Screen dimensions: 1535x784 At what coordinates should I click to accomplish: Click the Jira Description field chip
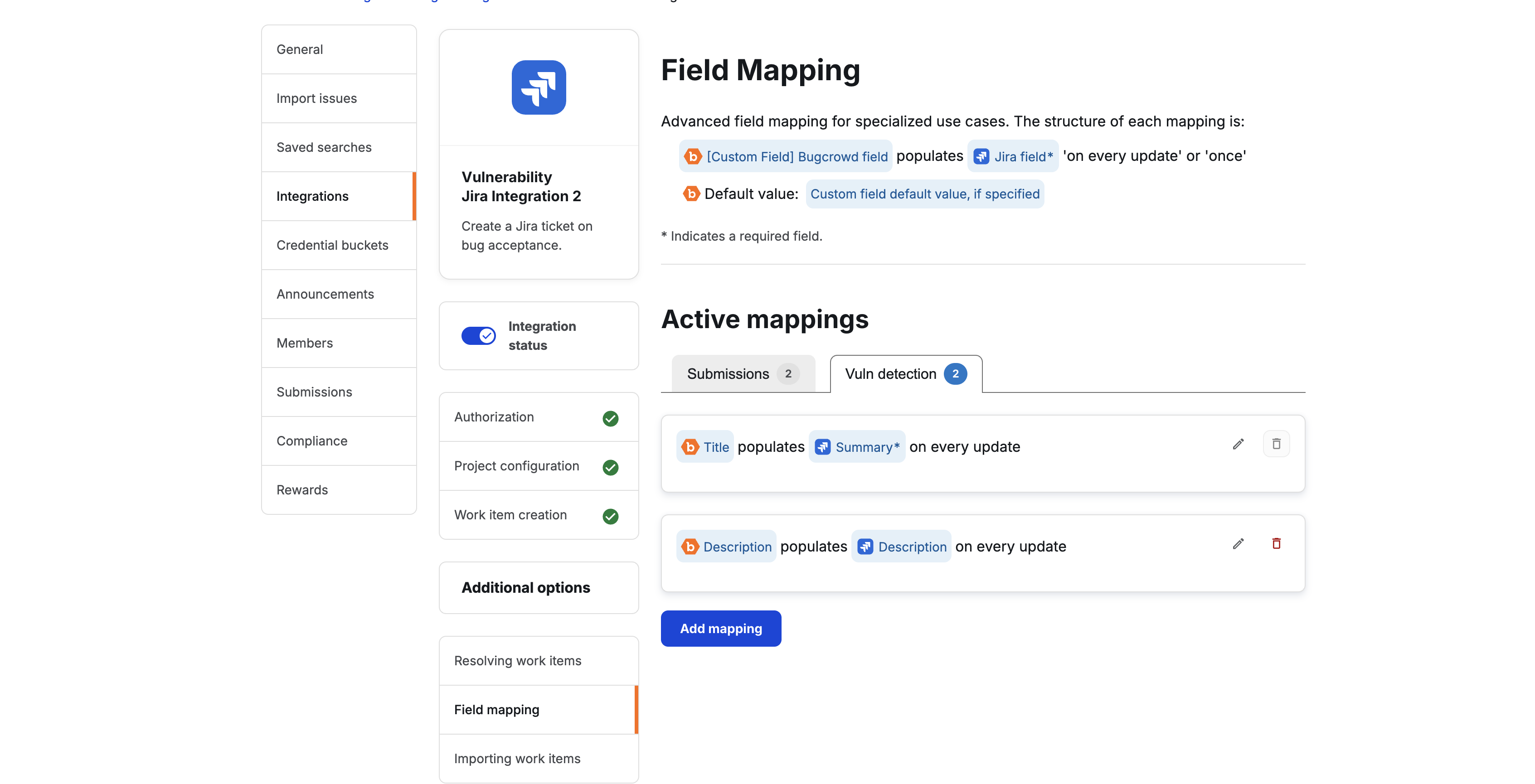click(x=902, y=546)
